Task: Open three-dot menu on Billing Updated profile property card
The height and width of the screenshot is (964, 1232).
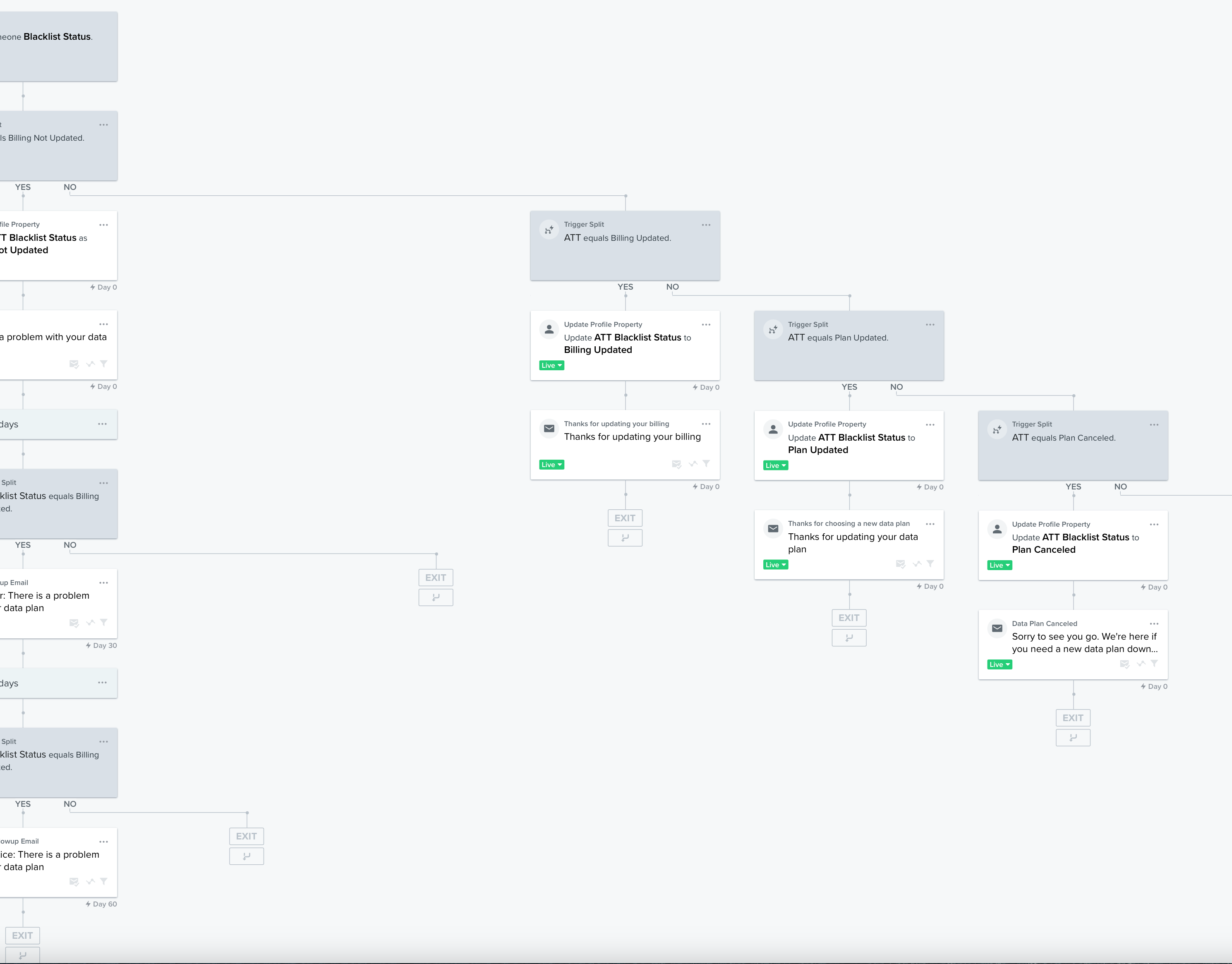Action: (706, 324)
